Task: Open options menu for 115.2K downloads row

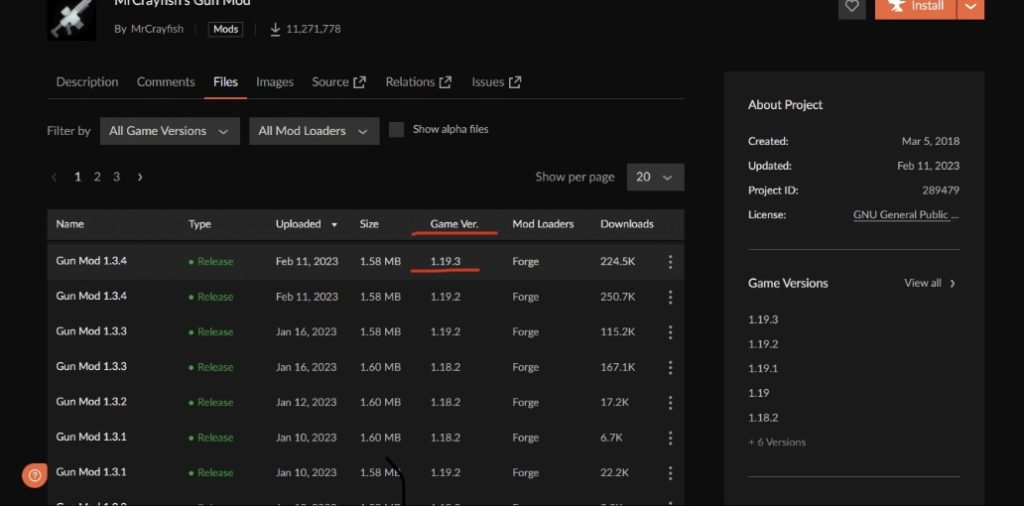Action: [x=670, y=332]
